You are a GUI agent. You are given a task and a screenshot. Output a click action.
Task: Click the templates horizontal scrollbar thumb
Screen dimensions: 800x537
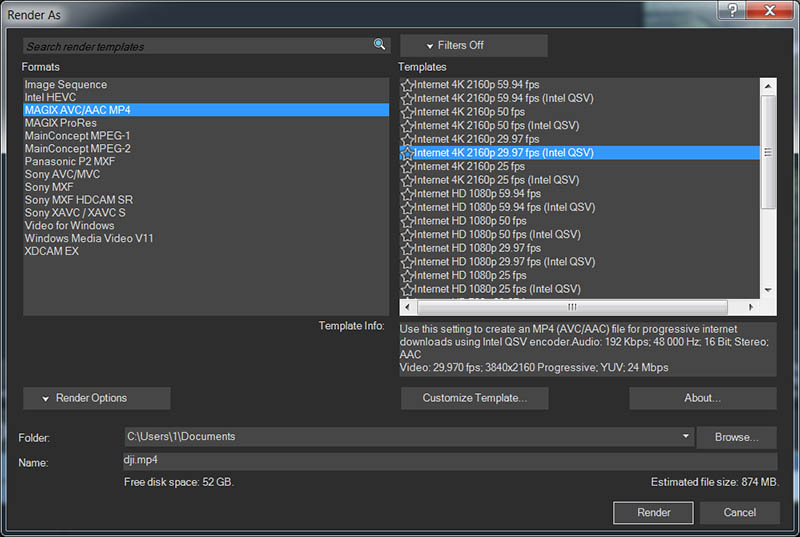click(572, 307)
